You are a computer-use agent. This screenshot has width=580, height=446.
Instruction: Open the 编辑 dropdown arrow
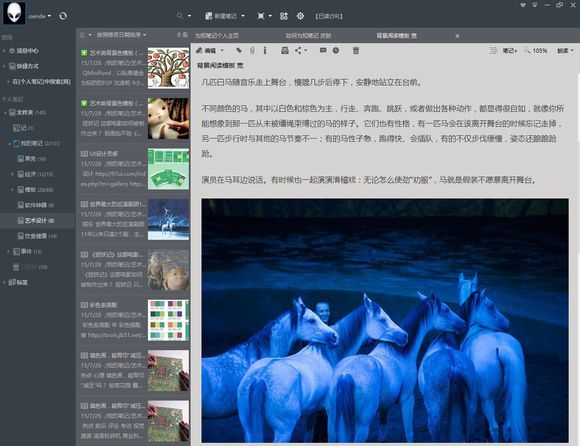(222, 51)
